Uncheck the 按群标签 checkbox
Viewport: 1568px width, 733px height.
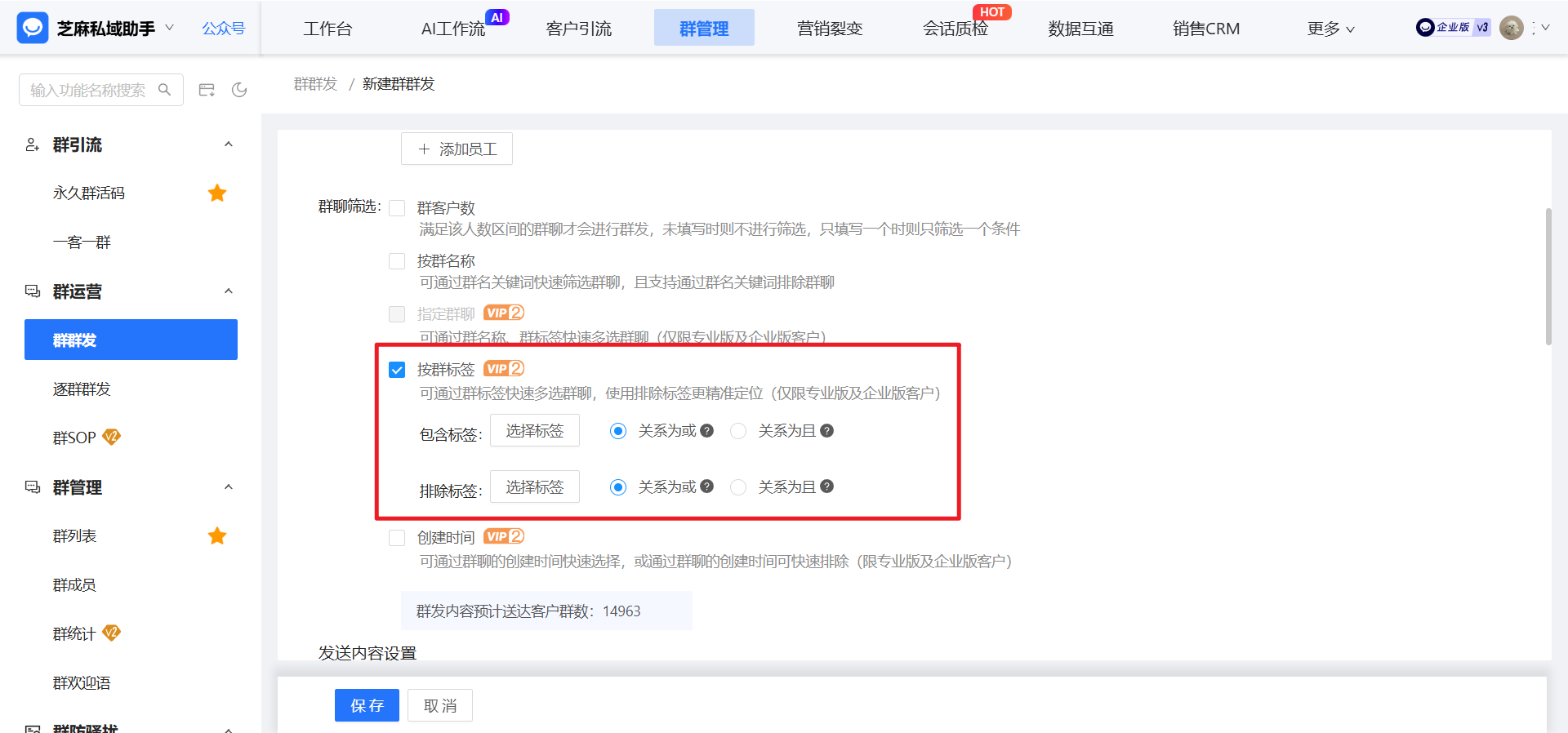pyautogui.click(x=397, y=370)
